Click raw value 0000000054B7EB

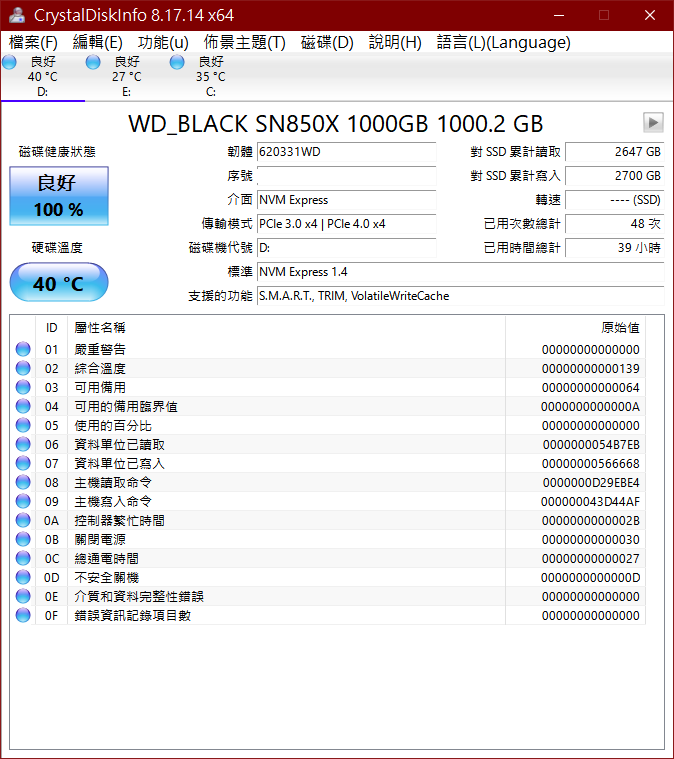pos(591,444)
